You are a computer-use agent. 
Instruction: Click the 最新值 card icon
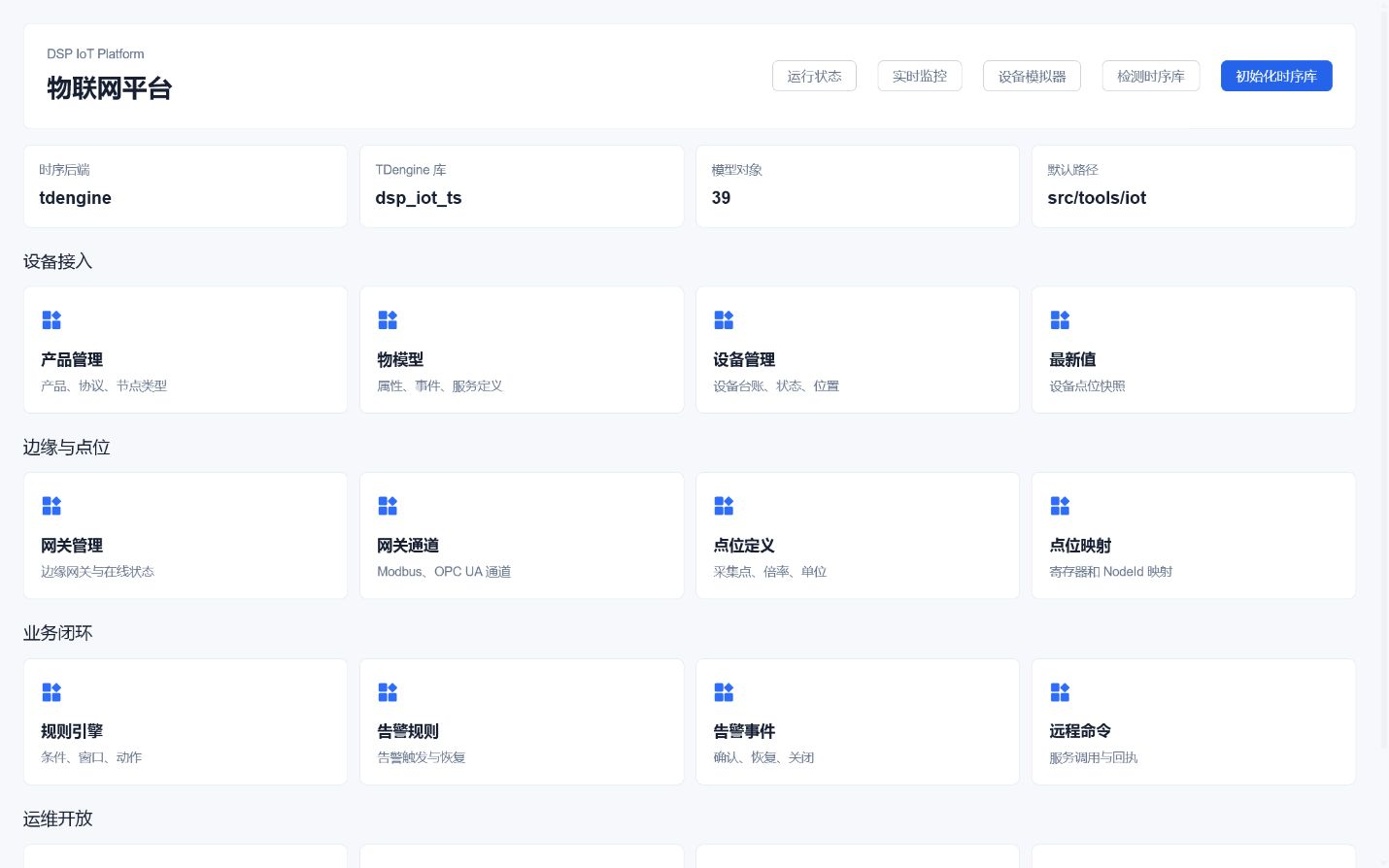click(1060, 319)
